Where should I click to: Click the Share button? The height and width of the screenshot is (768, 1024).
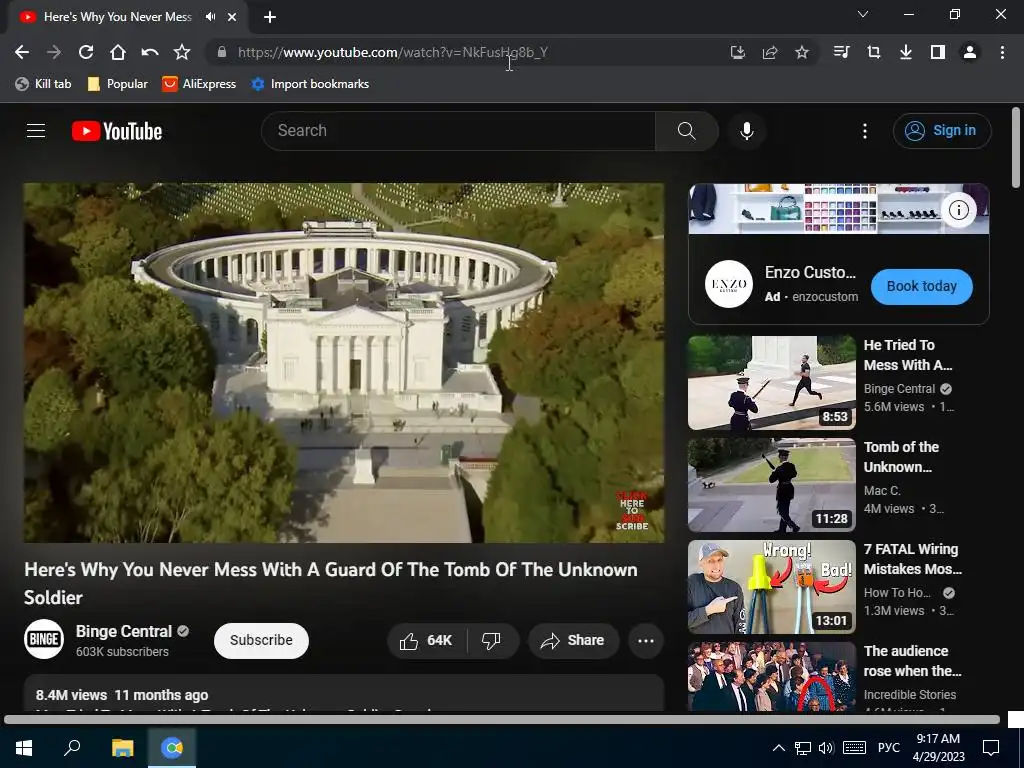[x=573, y=641]
